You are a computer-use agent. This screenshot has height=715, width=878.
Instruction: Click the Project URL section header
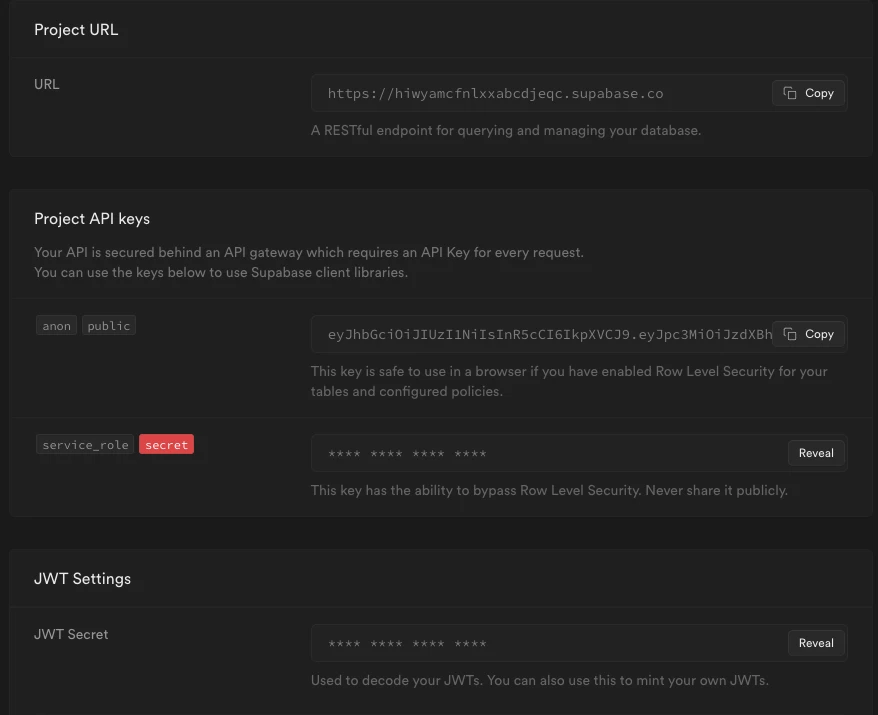(x=76, y=30)
